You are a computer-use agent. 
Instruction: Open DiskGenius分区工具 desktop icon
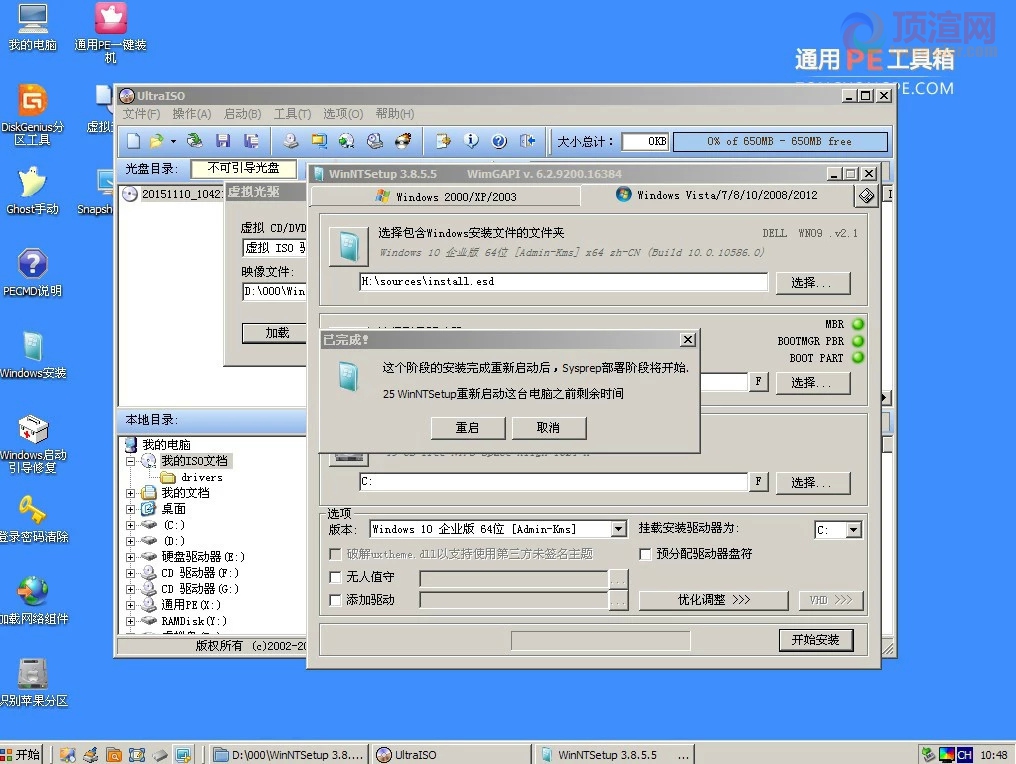tap(32, 115)
